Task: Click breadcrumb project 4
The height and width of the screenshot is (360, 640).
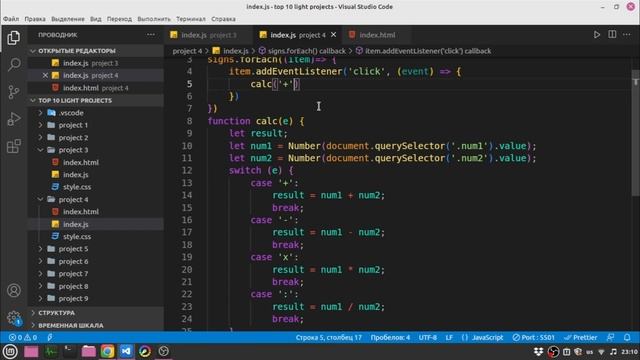Action: tap(187, 51)
